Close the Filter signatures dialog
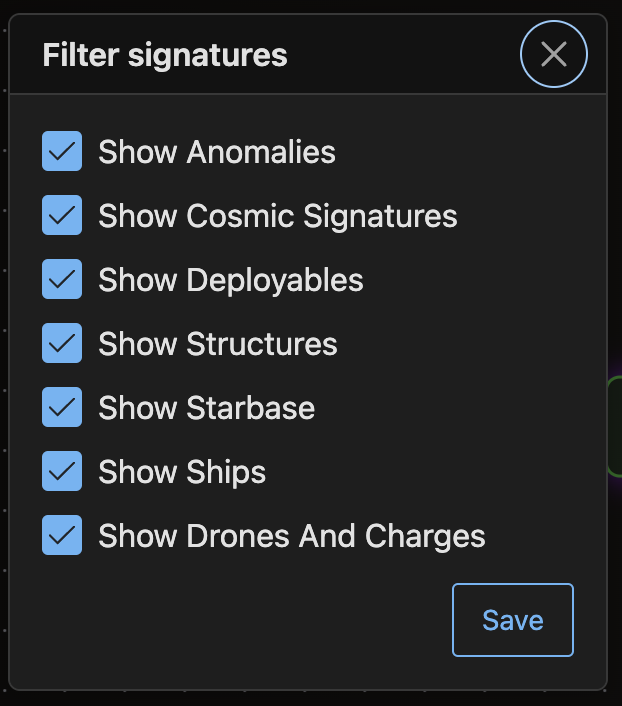Screen dimensions: 622x706 554,54
